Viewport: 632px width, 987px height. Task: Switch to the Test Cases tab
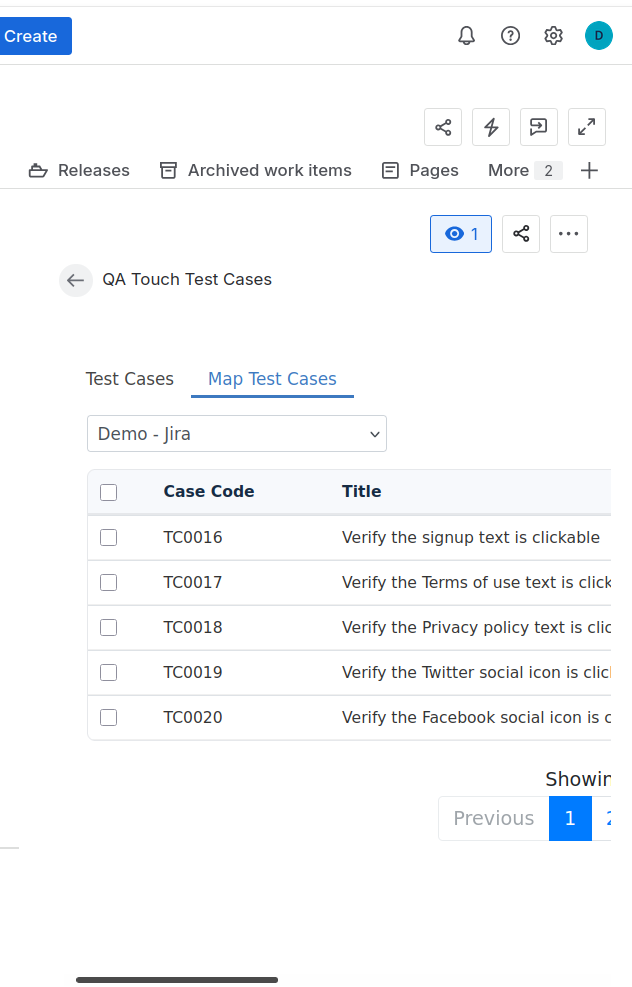coord(129,379)
